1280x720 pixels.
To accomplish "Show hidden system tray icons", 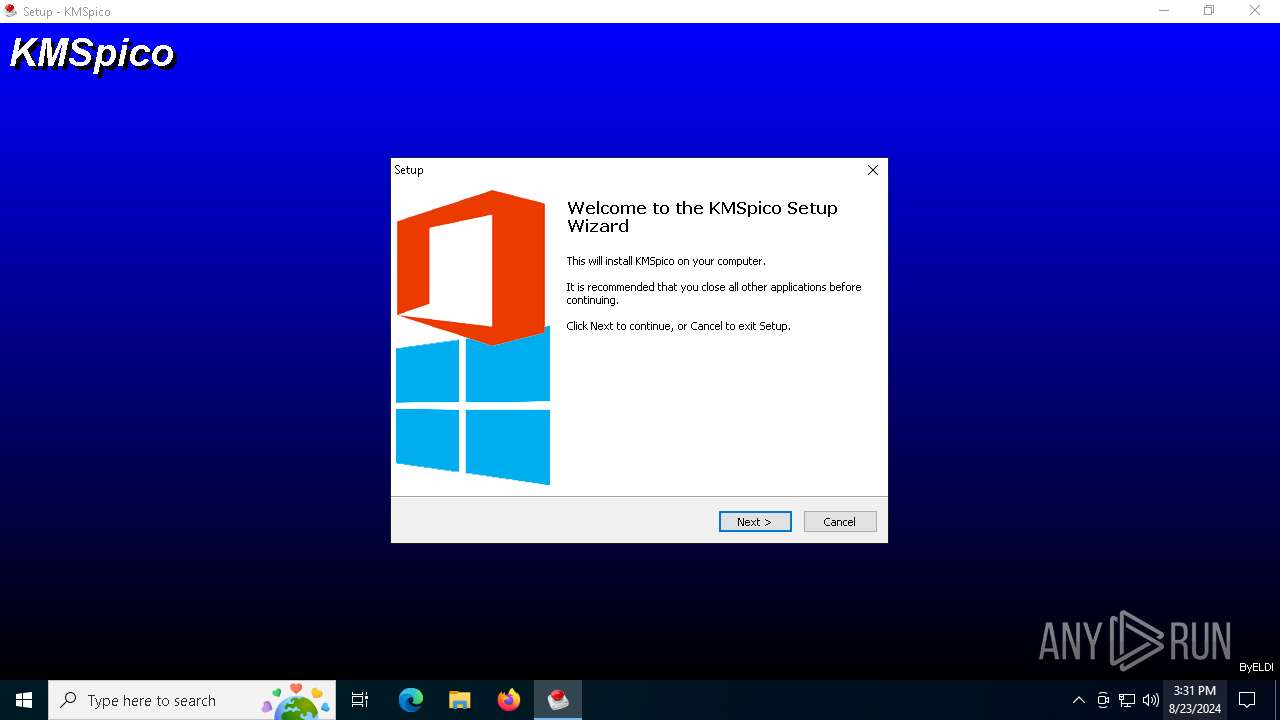I will pyautogui.click(x=1078, y=700).
